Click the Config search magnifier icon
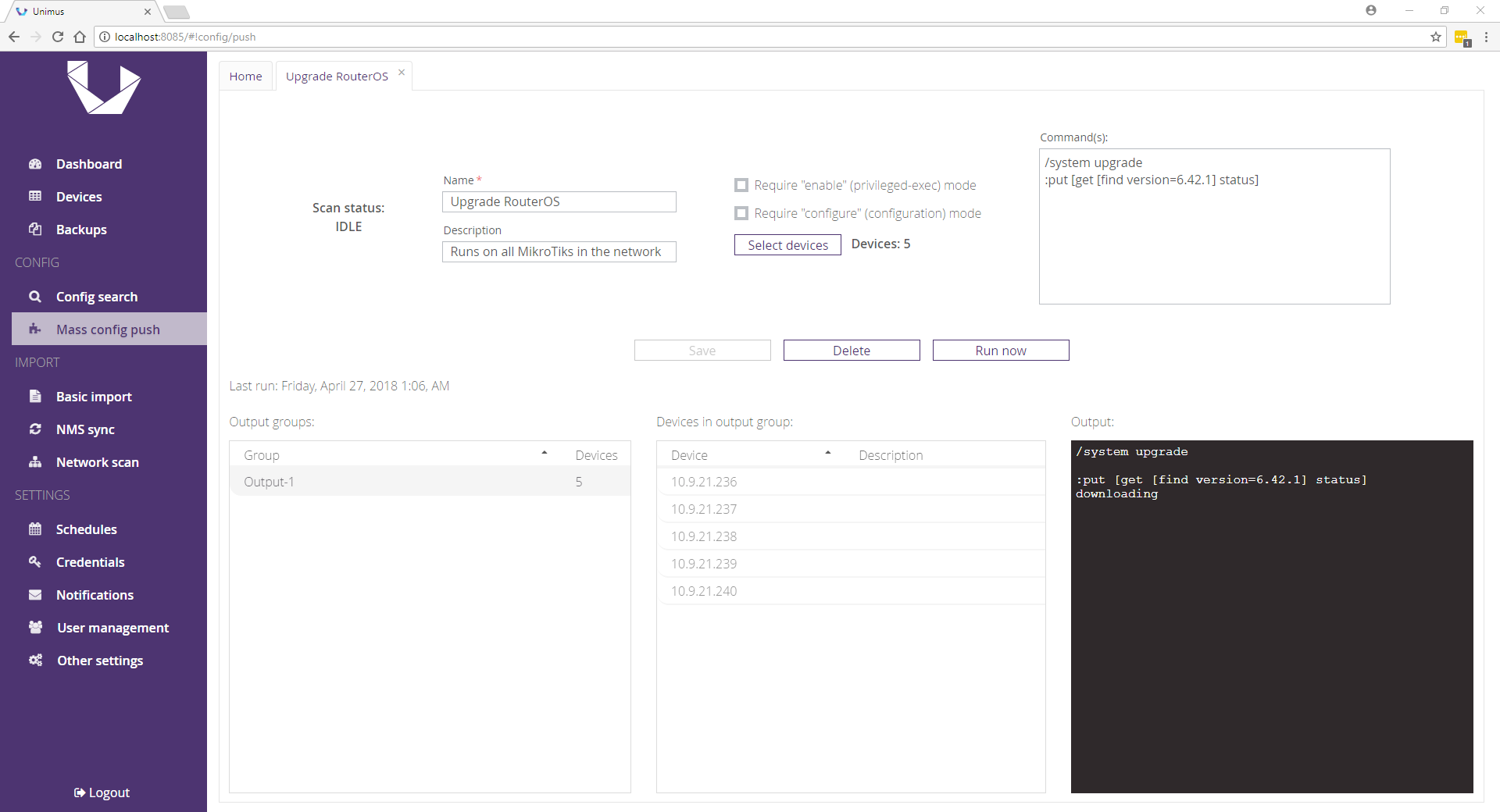Viewport: 1500px width, 812px height. coord(35,297)
